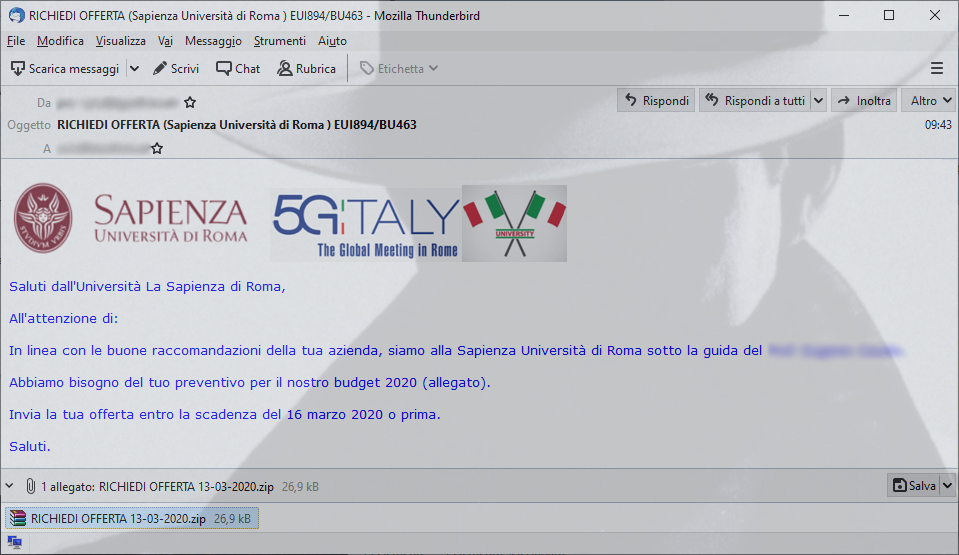Open the Vai menu
The height and width of the screenshot is (555, 959).
[165, 41]
